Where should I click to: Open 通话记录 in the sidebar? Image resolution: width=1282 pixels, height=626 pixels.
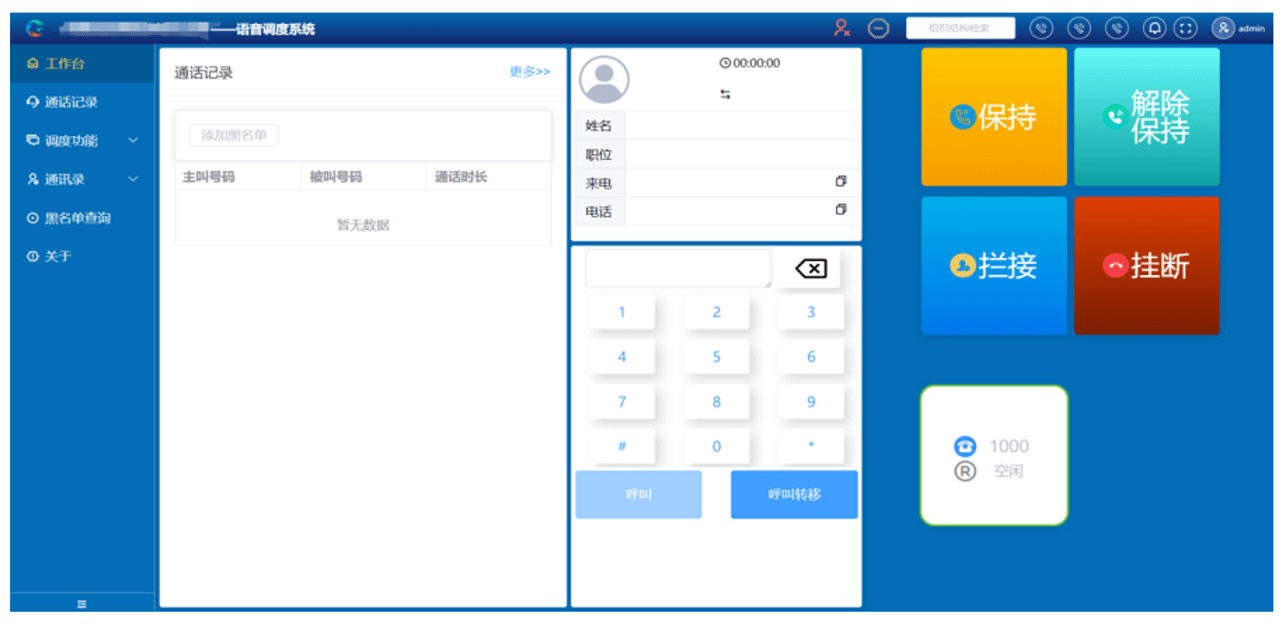point(70,102)
